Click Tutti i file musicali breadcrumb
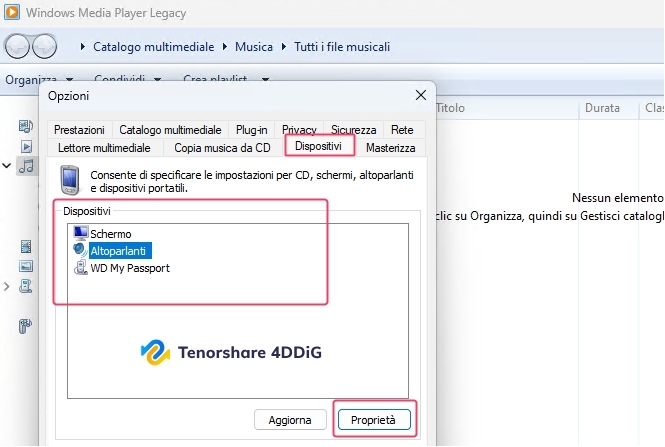This screenshot has width=665, height=447. 342,47
